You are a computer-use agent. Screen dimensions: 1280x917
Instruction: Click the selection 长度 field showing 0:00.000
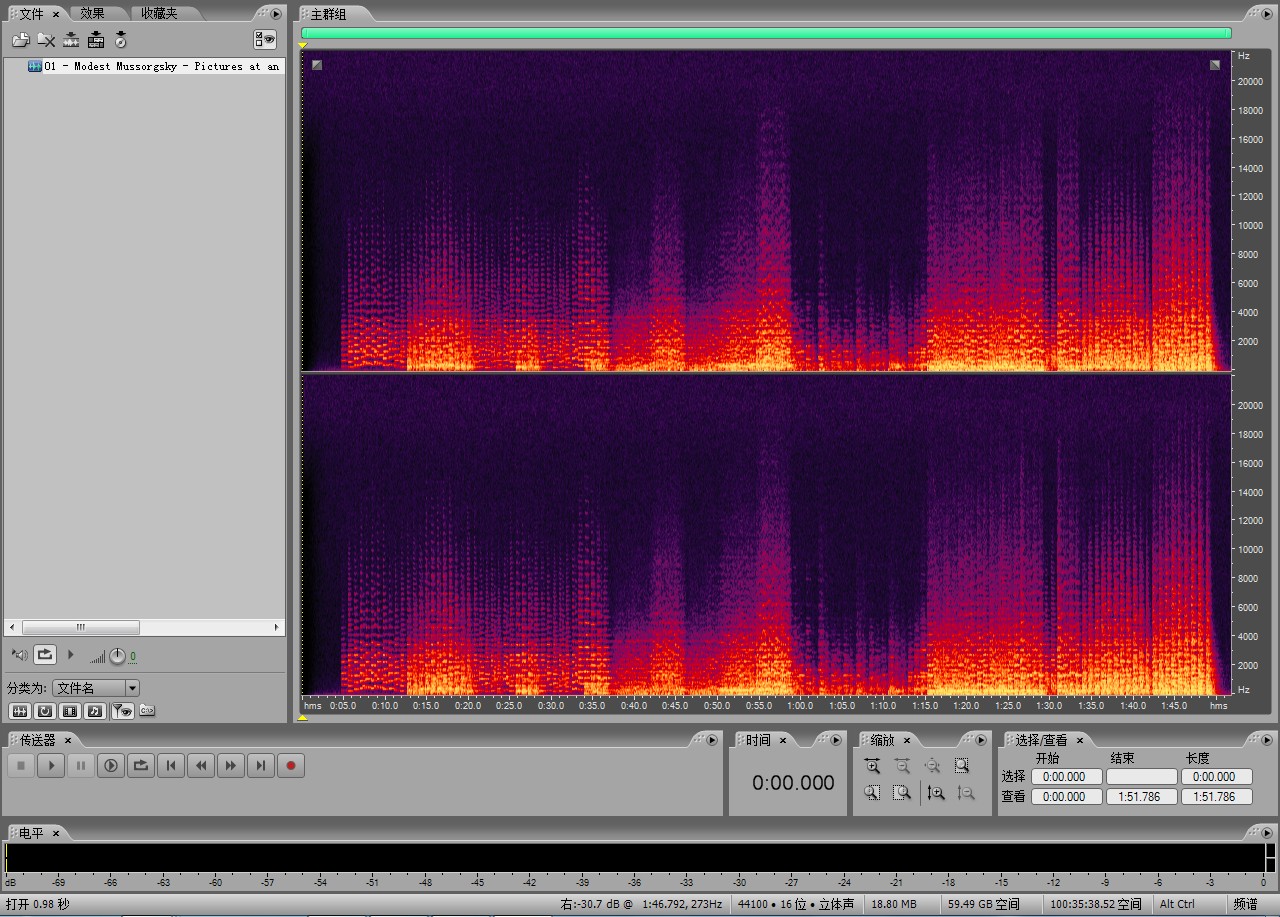point(1216,777)
